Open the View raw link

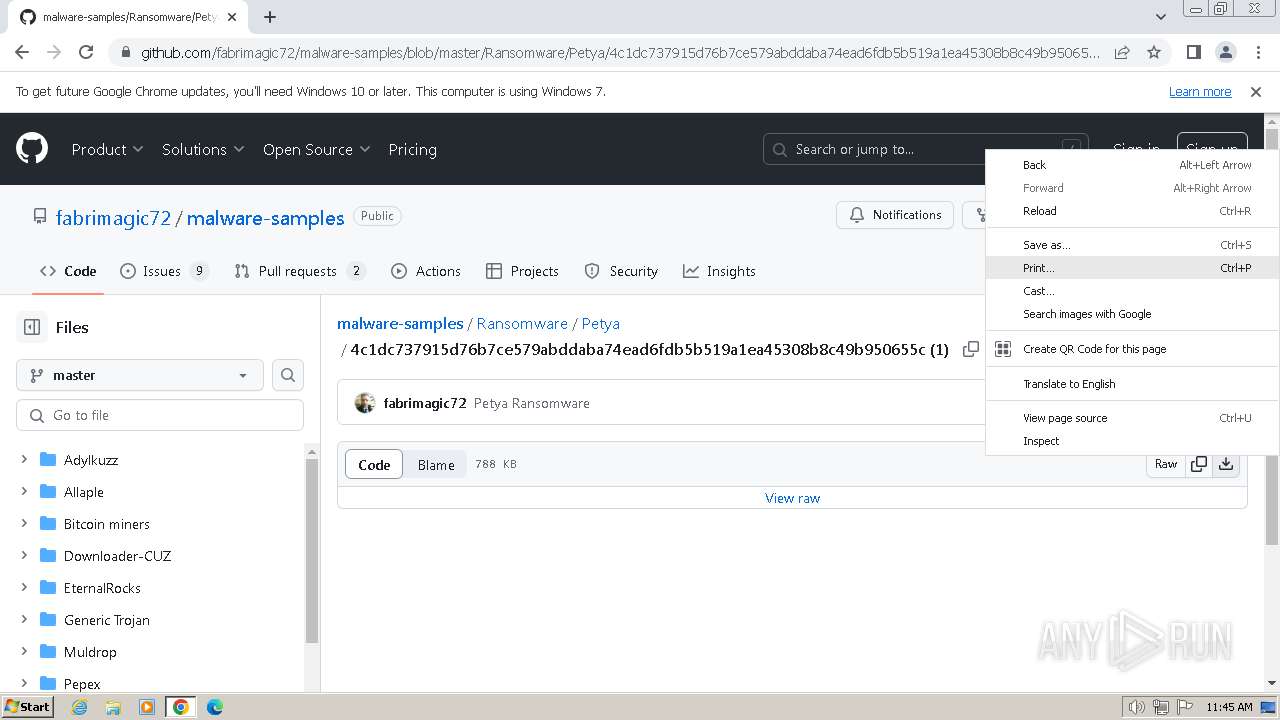pos(792,498)
